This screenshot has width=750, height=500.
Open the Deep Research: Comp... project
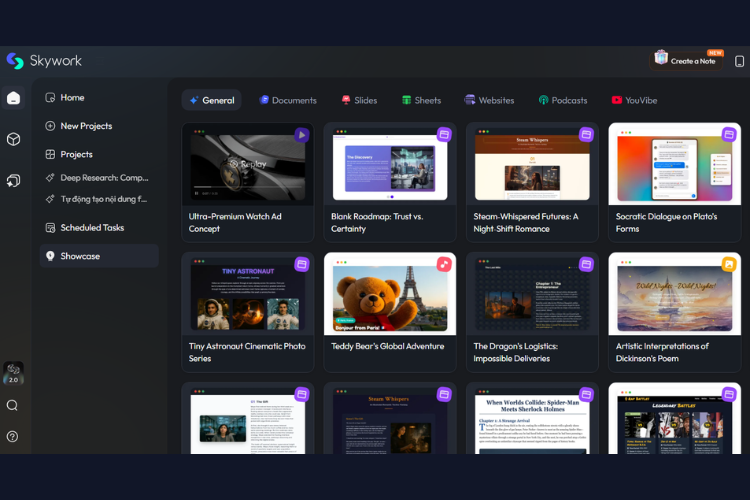(99, 178)
